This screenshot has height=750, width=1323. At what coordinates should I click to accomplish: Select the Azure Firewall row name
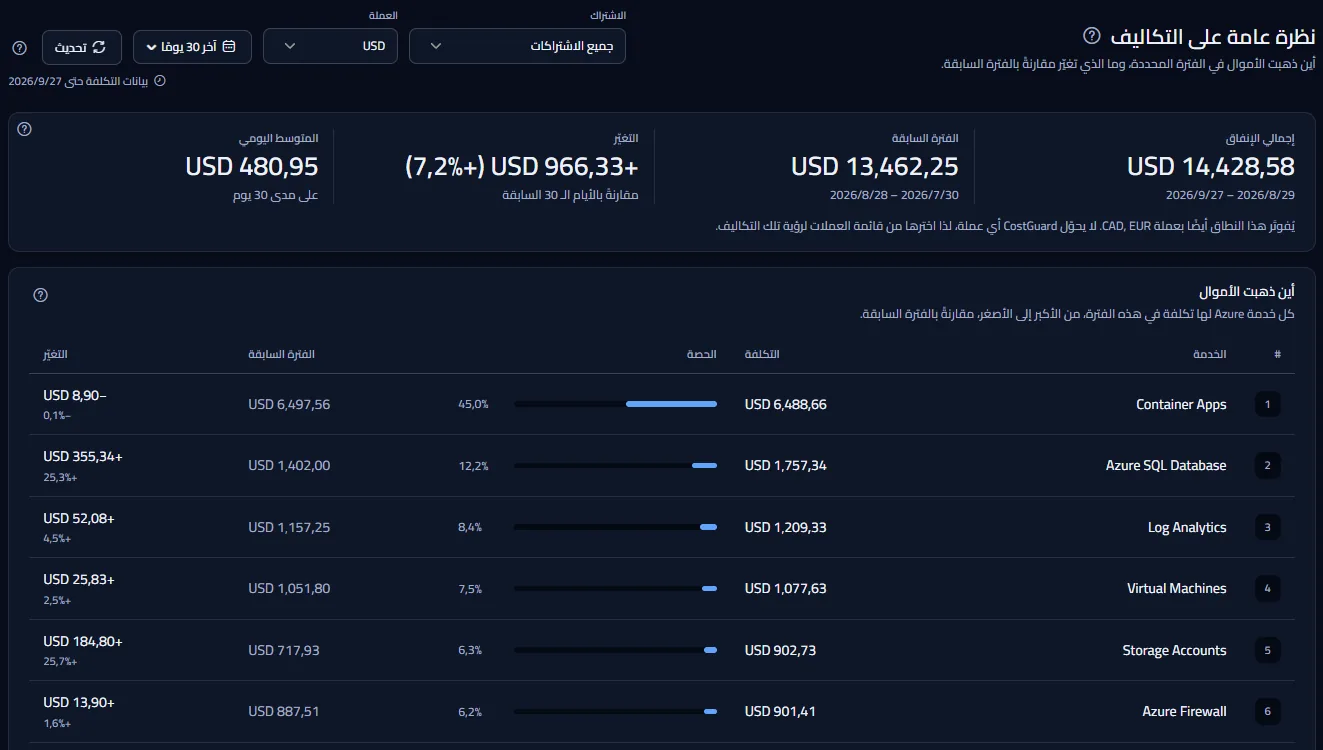[x=1184, y=712]
